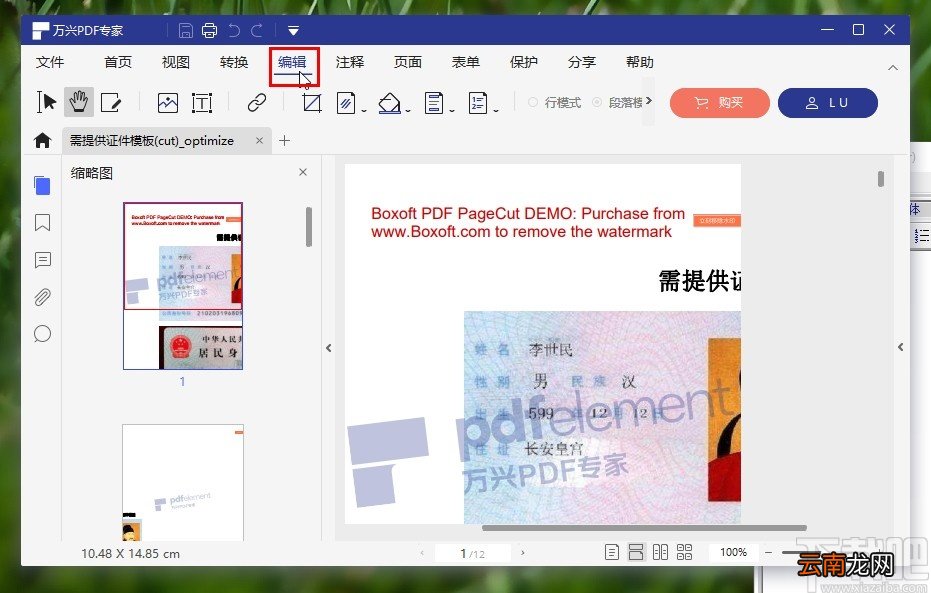
Task: Switch to the 首页 tab
Action: (x=118, y=62)
